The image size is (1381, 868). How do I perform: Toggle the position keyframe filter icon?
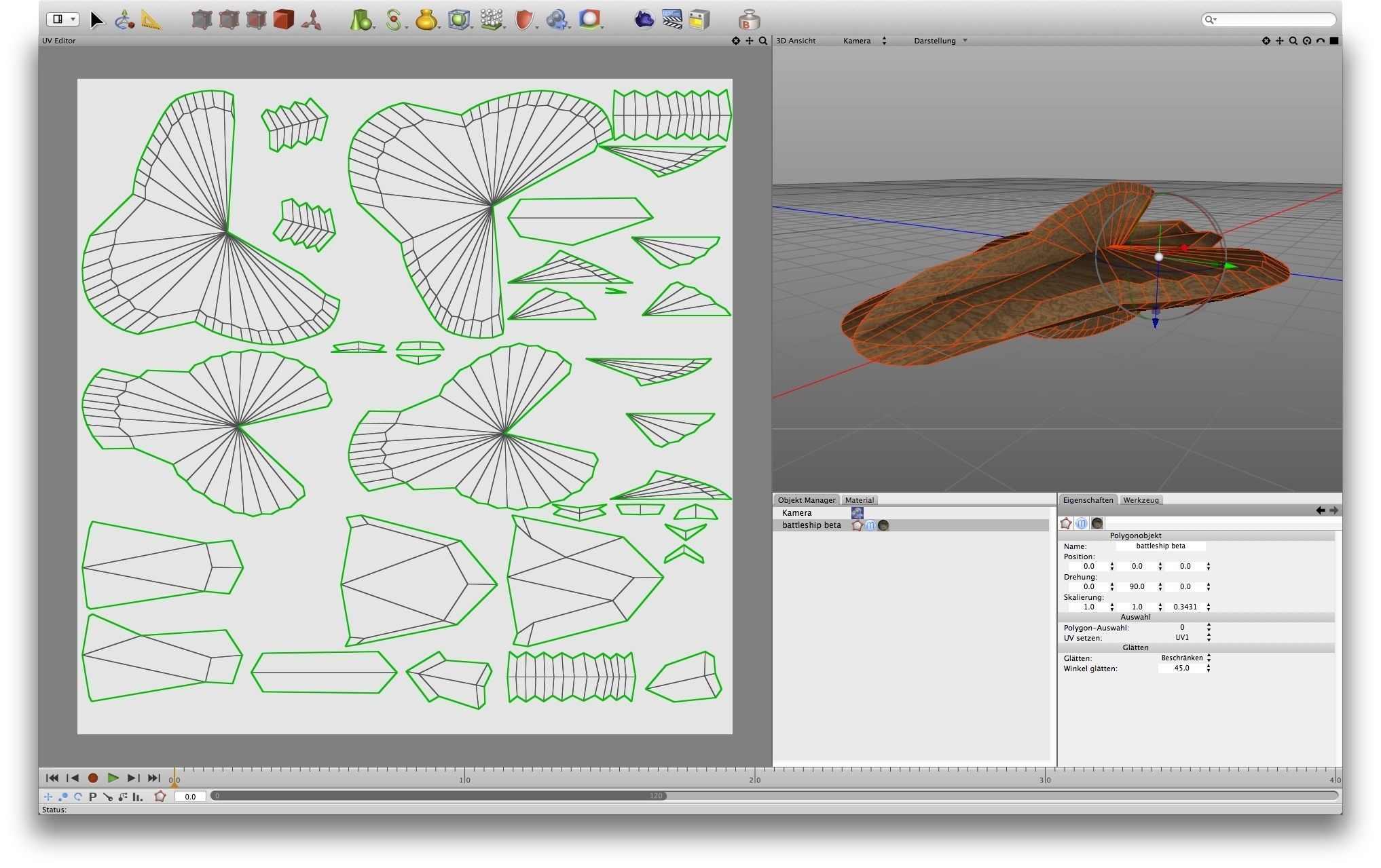(x=48, y=797)
